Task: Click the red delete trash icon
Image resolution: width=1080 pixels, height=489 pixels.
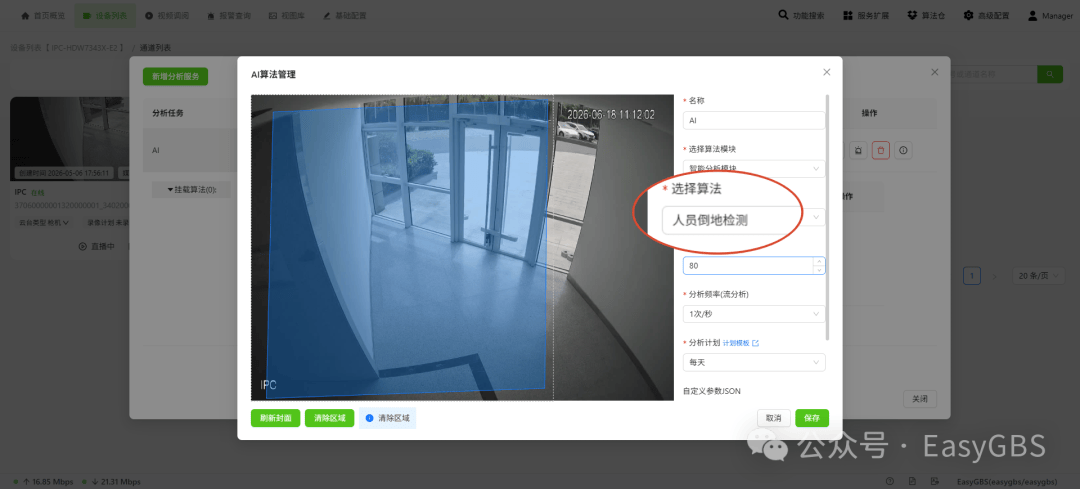Action: tap(881, 149)
